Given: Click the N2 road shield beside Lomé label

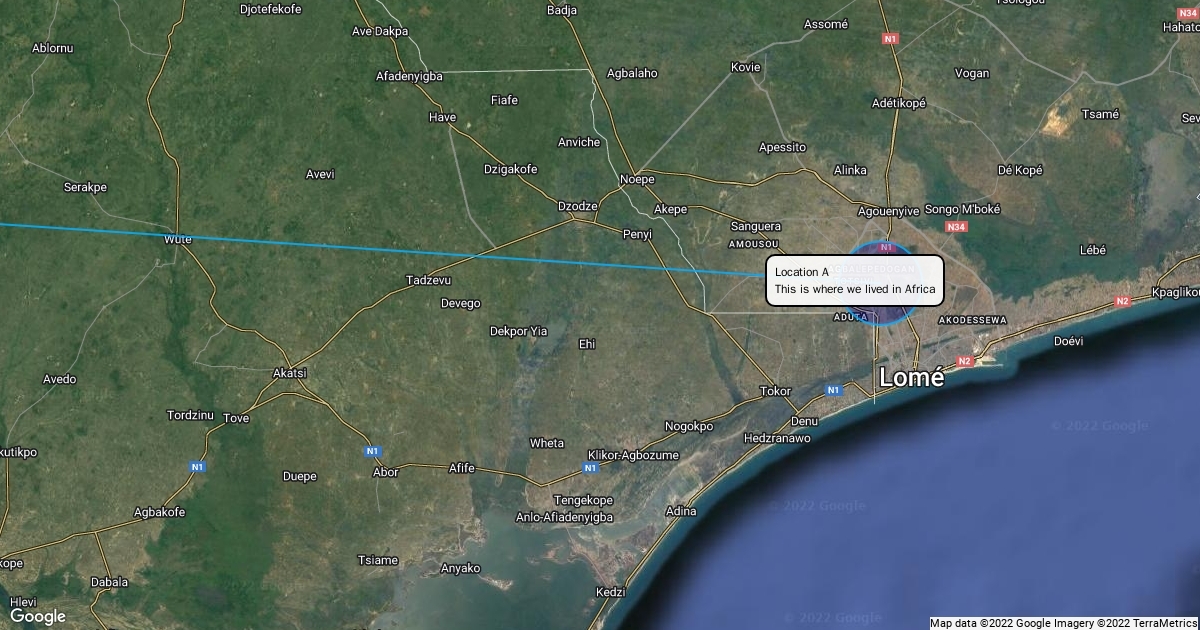Looking at the screenshot, I should click(965, 361).
